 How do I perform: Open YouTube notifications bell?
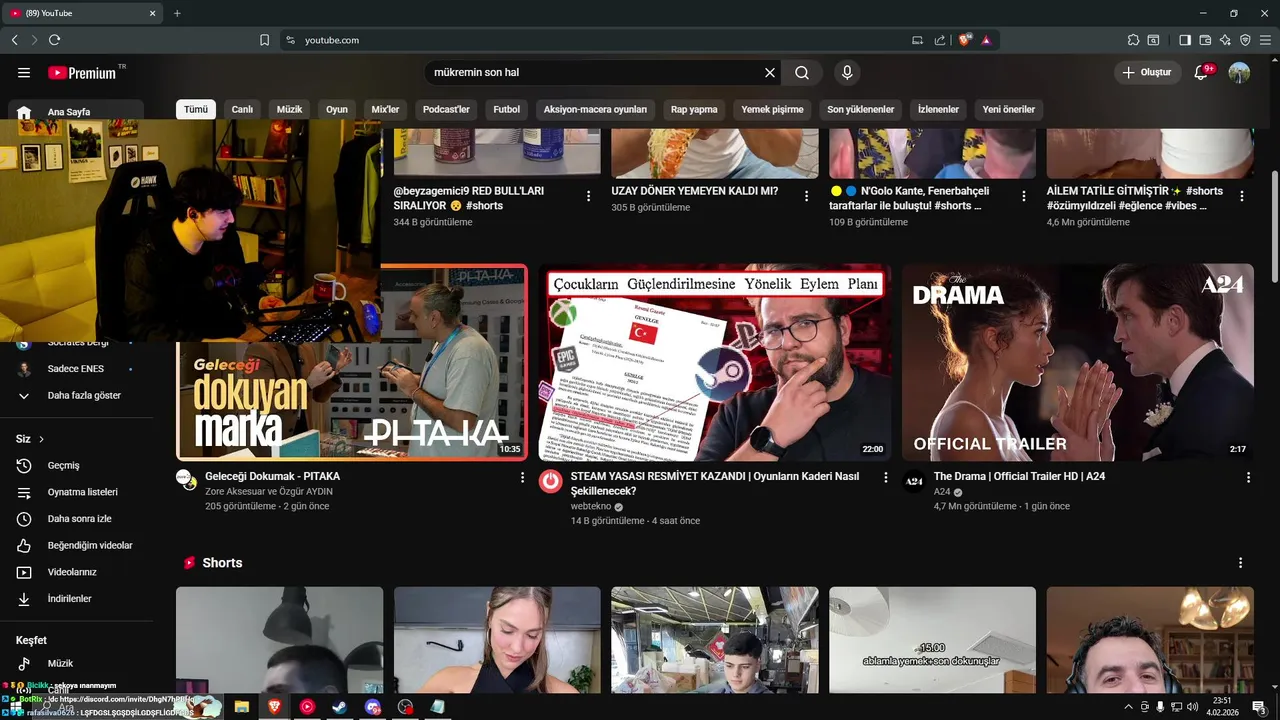click(1202, 72)
